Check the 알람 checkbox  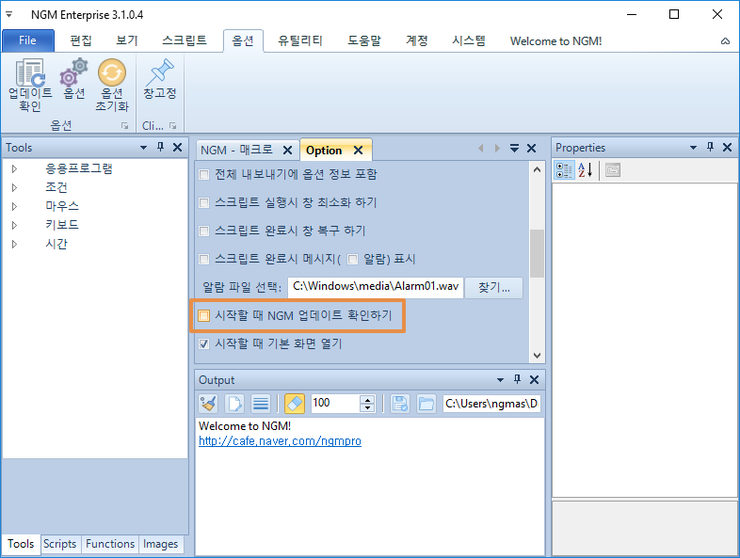[353, 259]
